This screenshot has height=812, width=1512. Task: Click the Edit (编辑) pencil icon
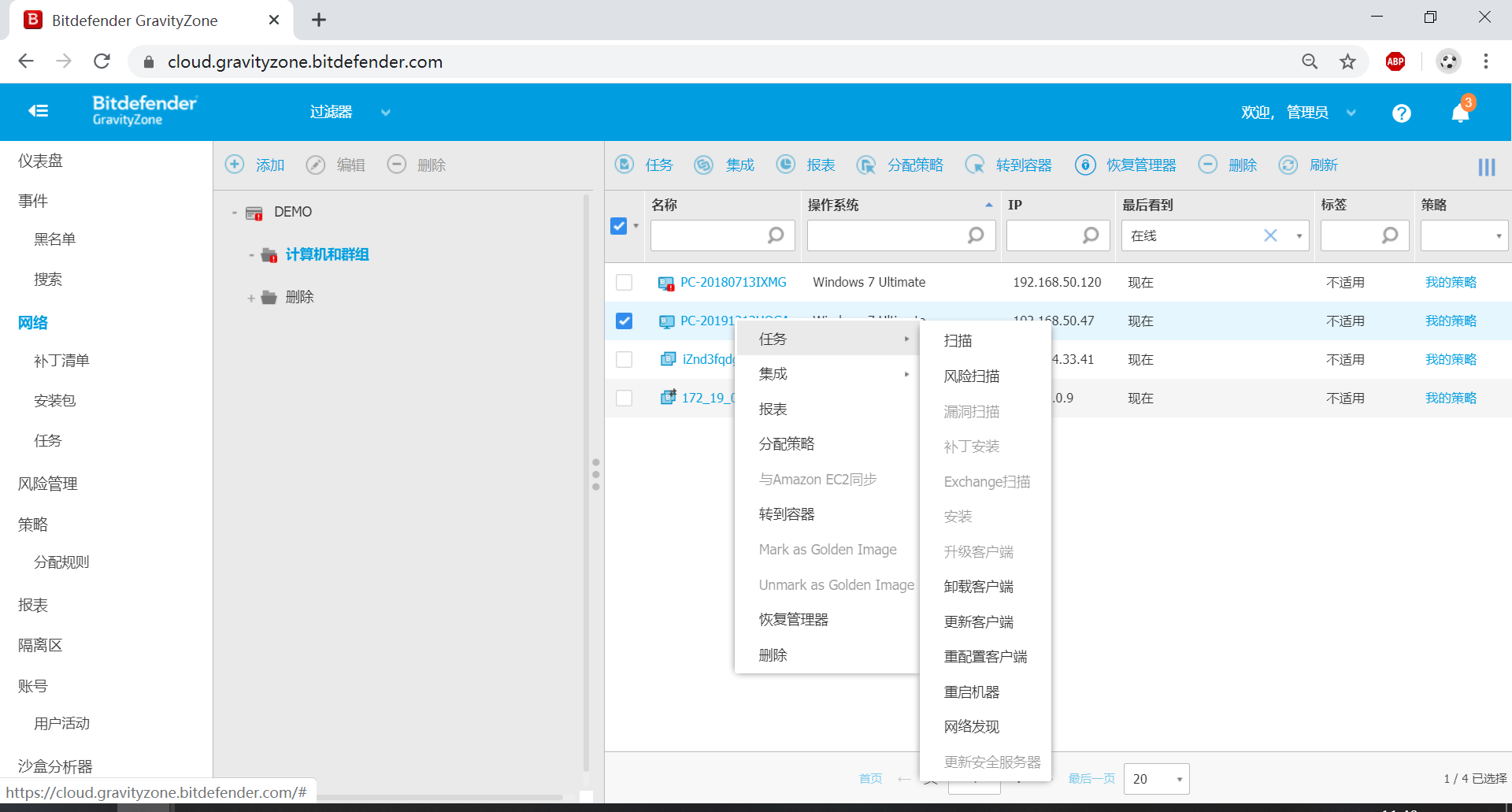click(316, 164)
